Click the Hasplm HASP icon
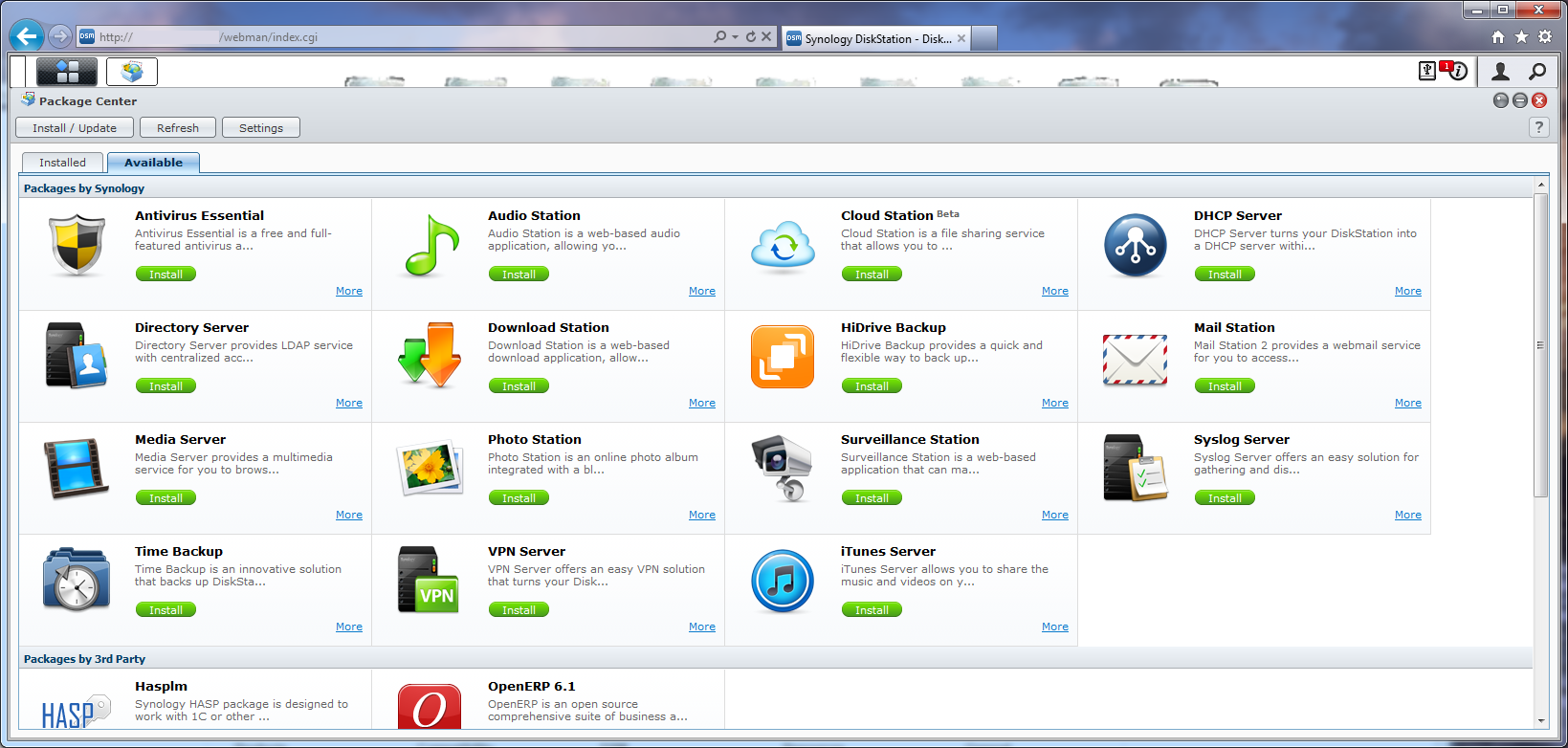This screenshot has width=1568, height=748. click(x=77, y=710)
